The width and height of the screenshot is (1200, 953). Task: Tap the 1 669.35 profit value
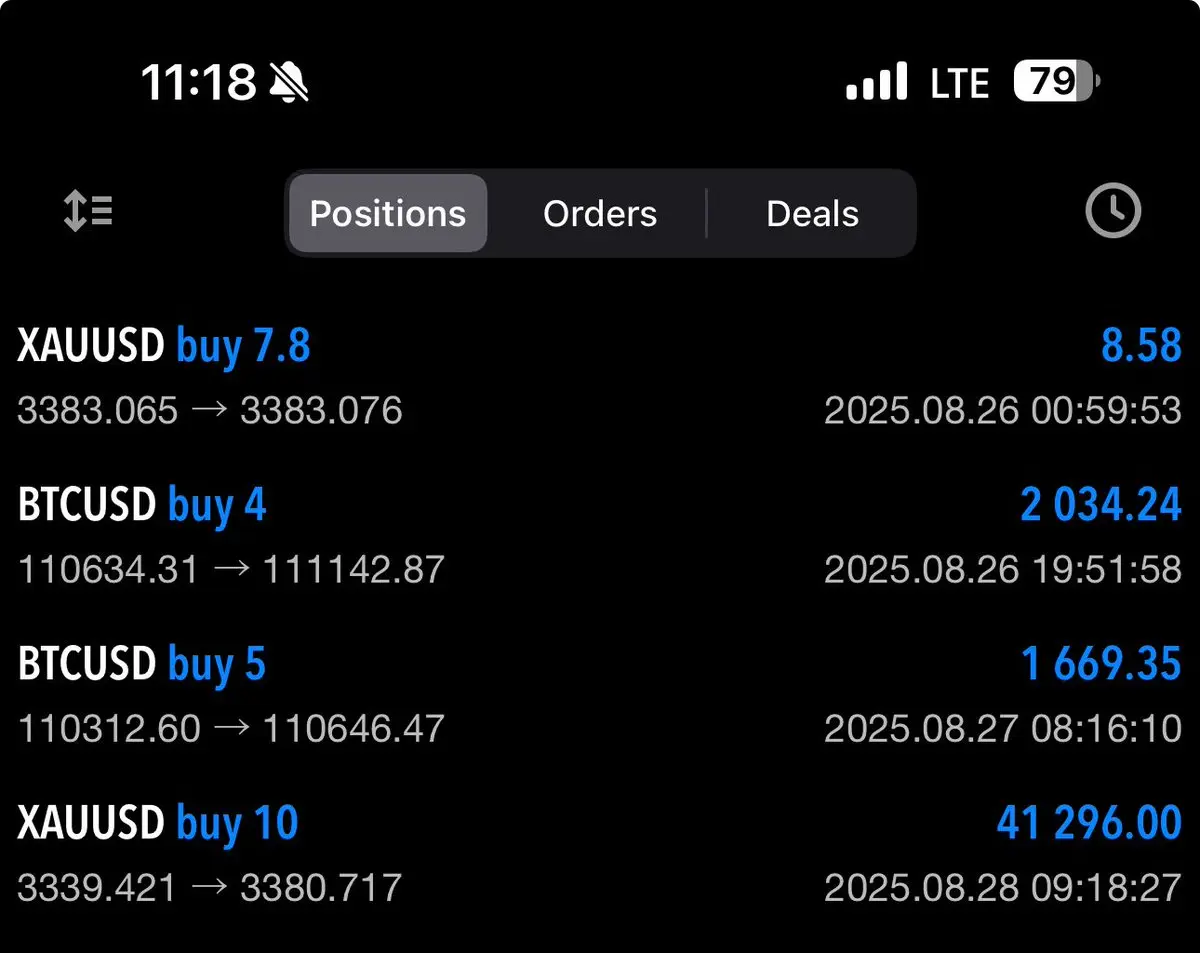click(1101, 664)
